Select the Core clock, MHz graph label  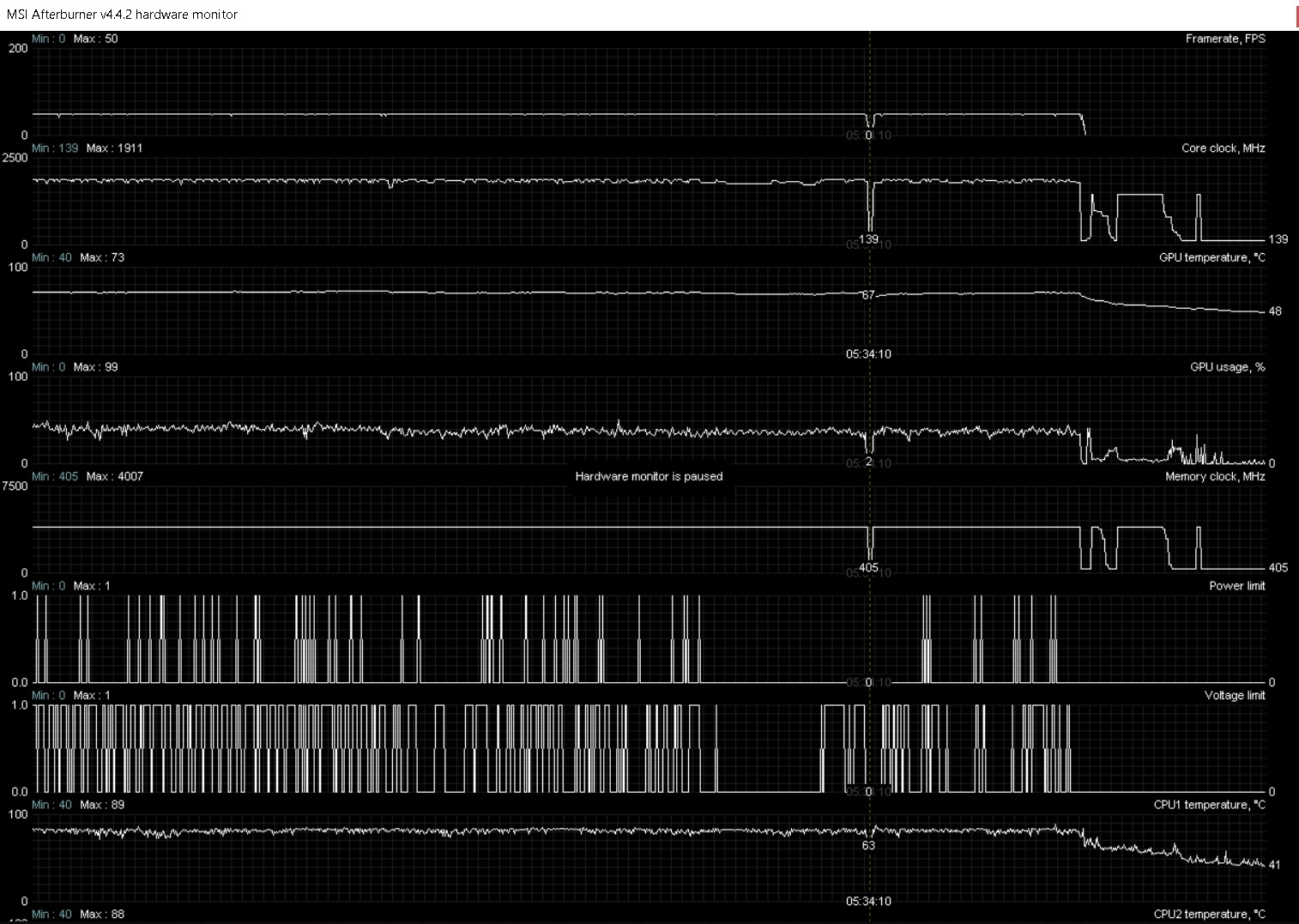(x=1223, y=148)
